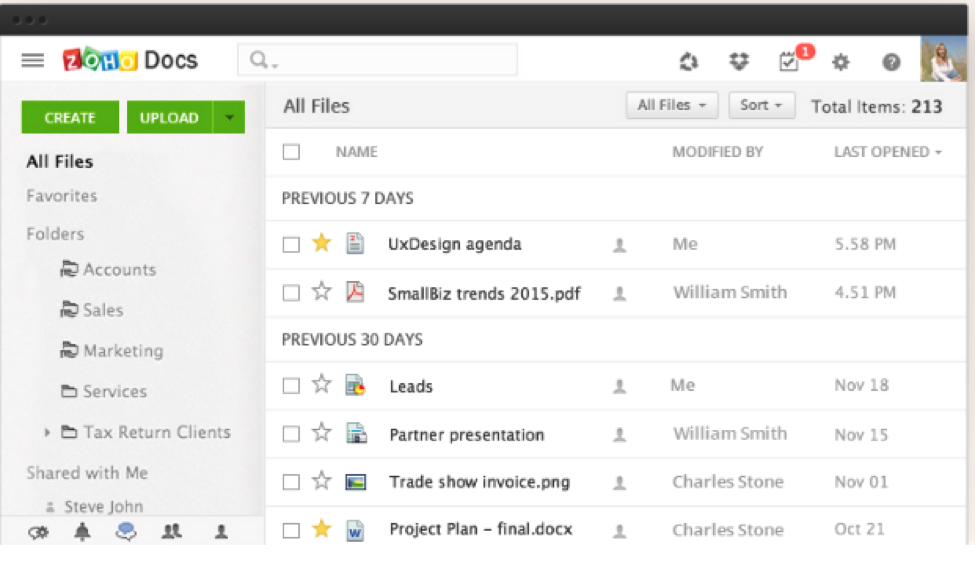Check the box for Trade show invoice.png
Image resolution: width=975 pixels, height=561 pixels.
point(291,482)
